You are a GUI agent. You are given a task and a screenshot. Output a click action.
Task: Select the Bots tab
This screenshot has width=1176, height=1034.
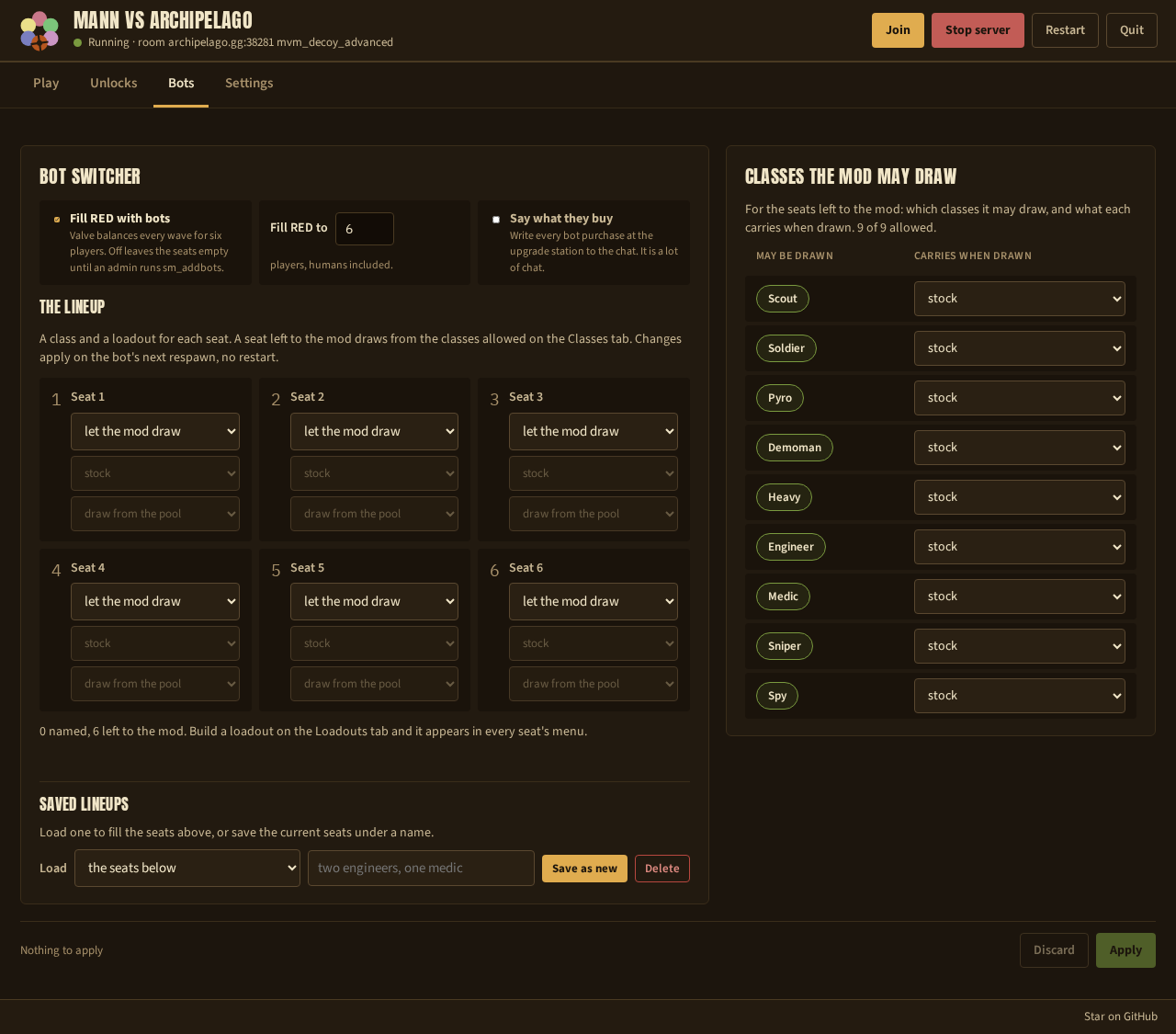tap(181, 84)
